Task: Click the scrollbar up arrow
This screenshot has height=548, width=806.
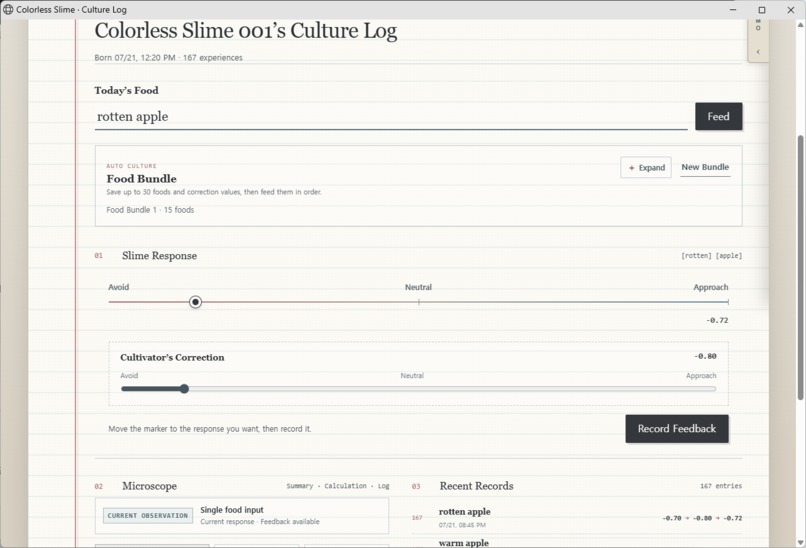Action: (x=800, y=25)
